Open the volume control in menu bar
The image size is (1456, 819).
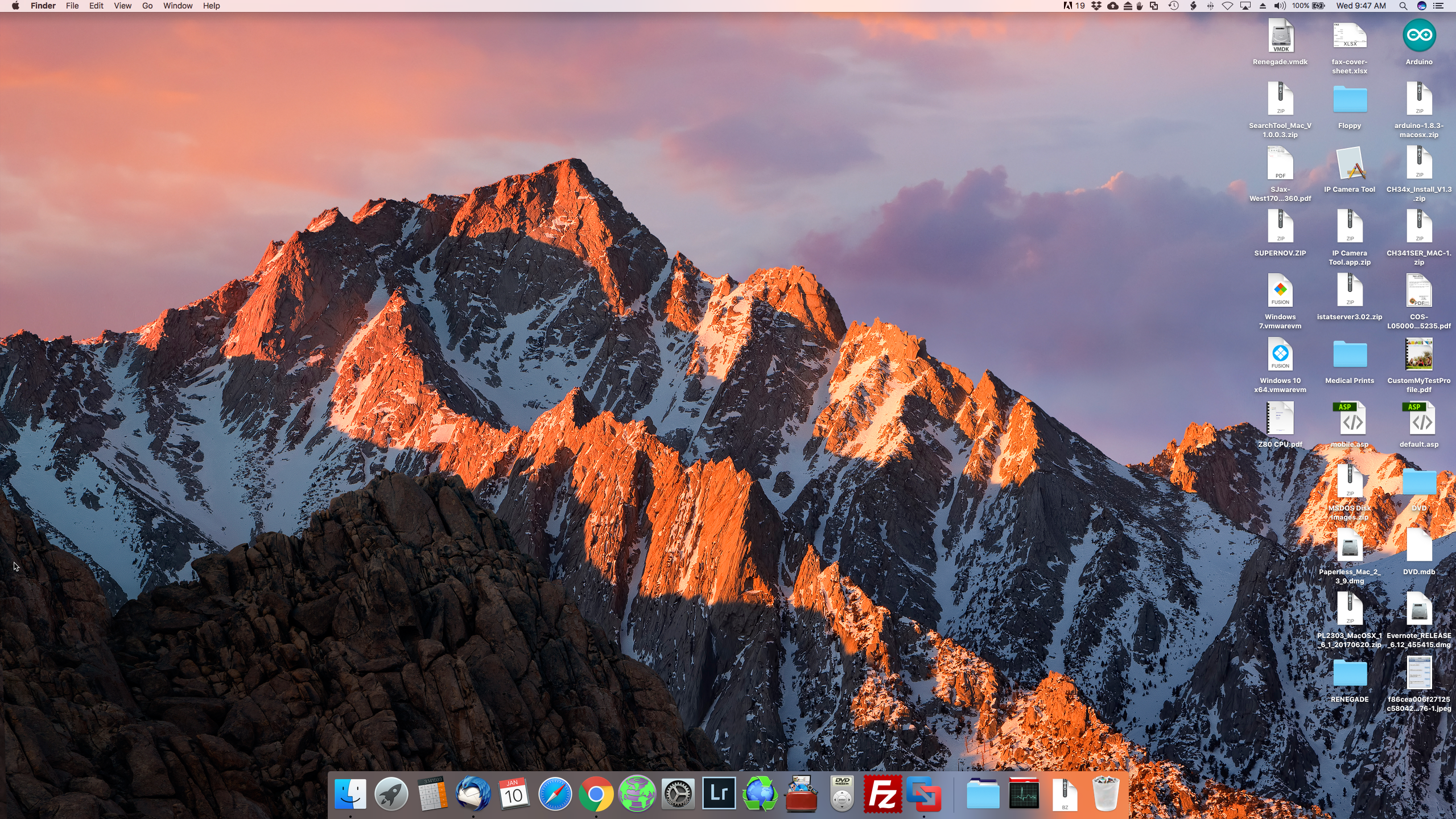point(1280,6)
